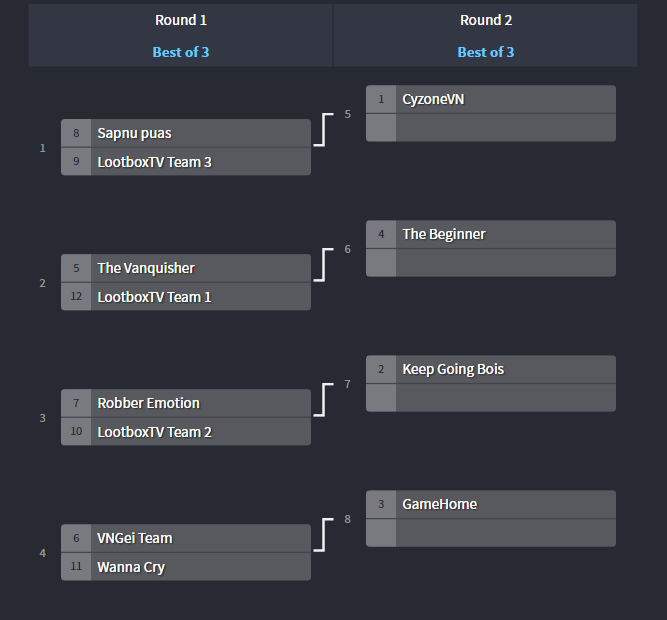Image resolution: width=667 pixels, height=620 pixels.
Task: Click the Round 2 column header
Action: [x=486, y=20]
